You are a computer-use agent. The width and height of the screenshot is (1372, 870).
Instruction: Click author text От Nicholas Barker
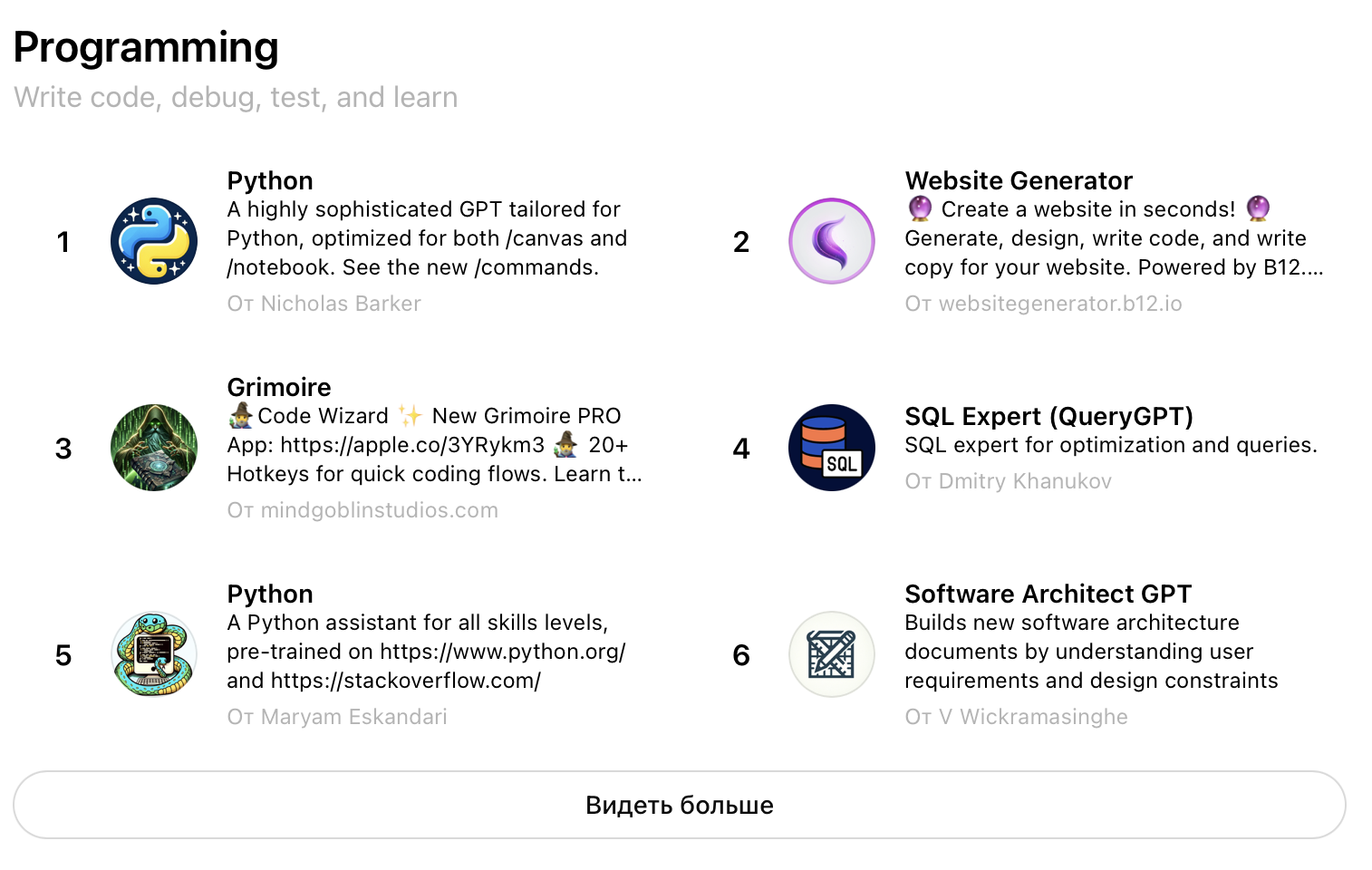[324, 304]
